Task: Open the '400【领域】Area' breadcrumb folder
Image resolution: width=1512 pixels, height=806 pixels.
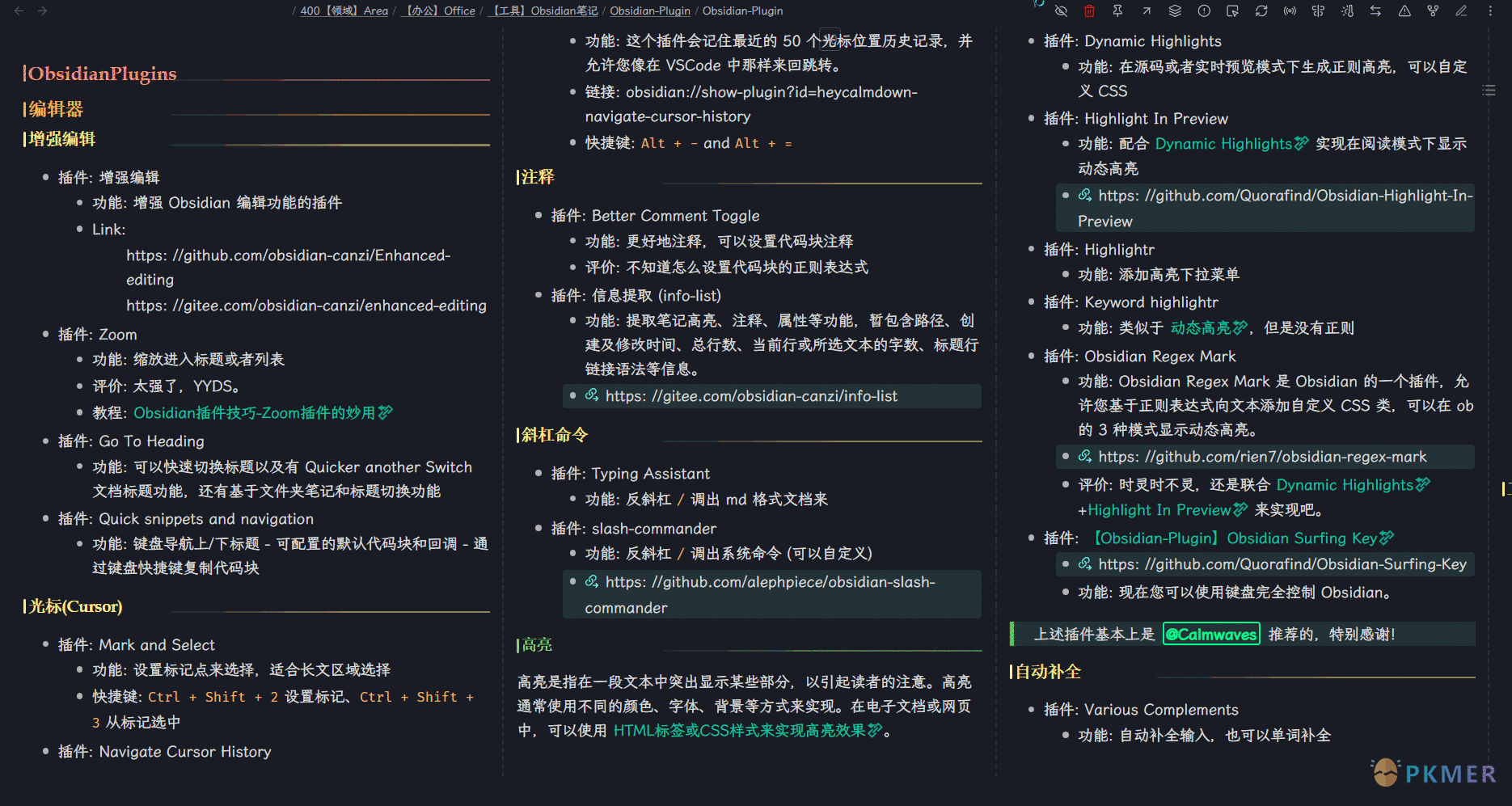Action: 344,11
